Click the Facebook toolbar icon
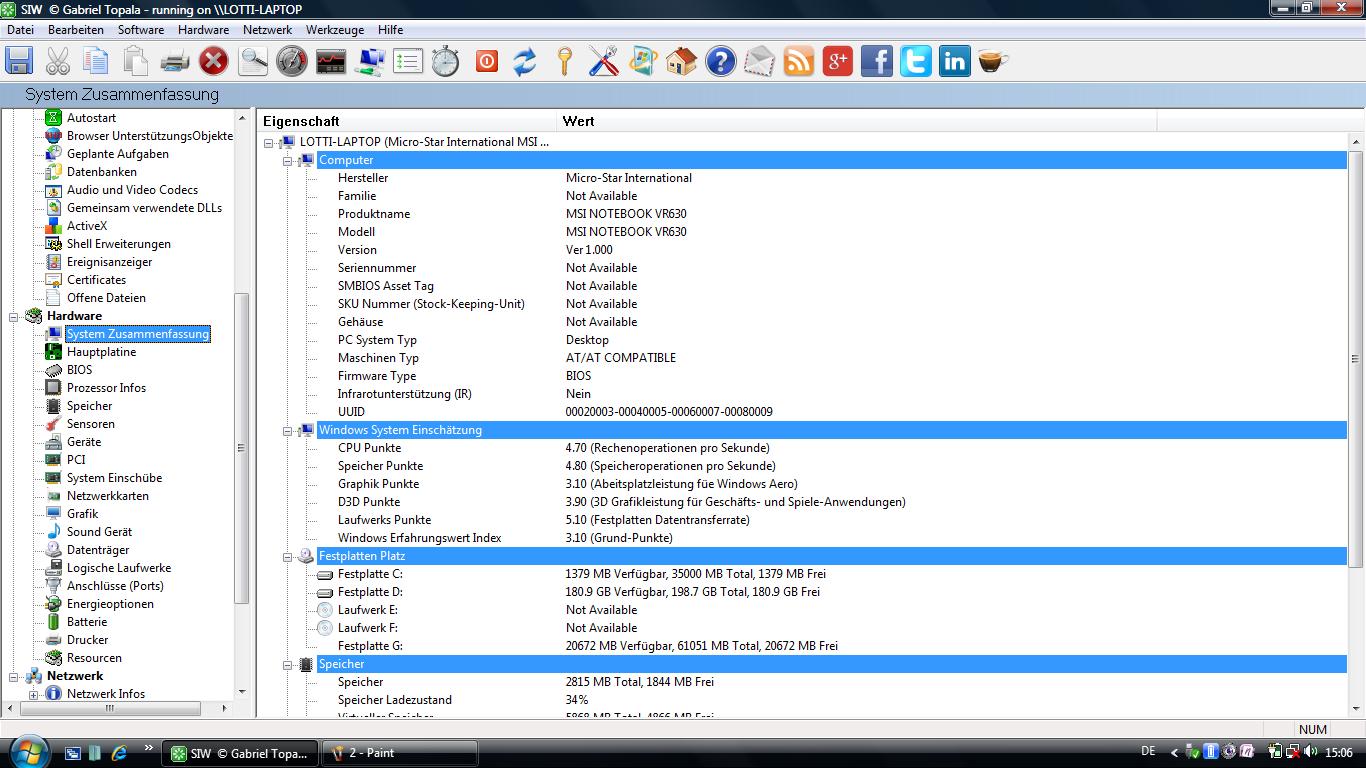 point(876,61)
